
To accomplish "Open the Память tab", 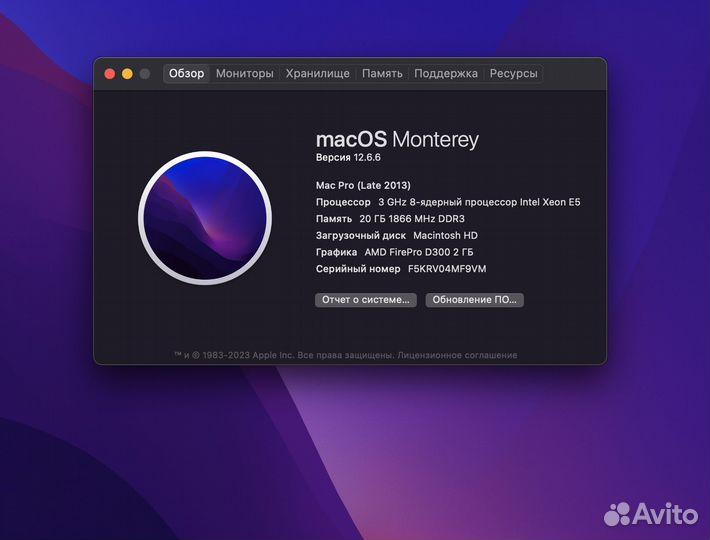I will click(382, 73).
